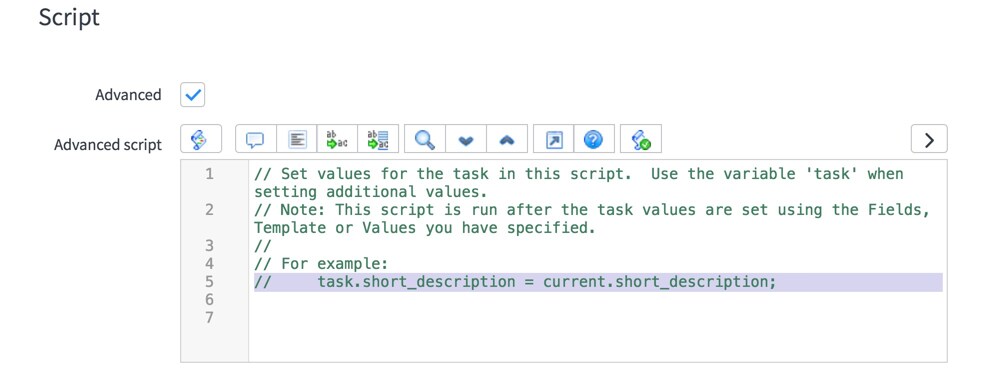The height and width of the screenshot is (379, 990).
Task: Click the toggle comment speech bubble icon
Action: point(256,139)
